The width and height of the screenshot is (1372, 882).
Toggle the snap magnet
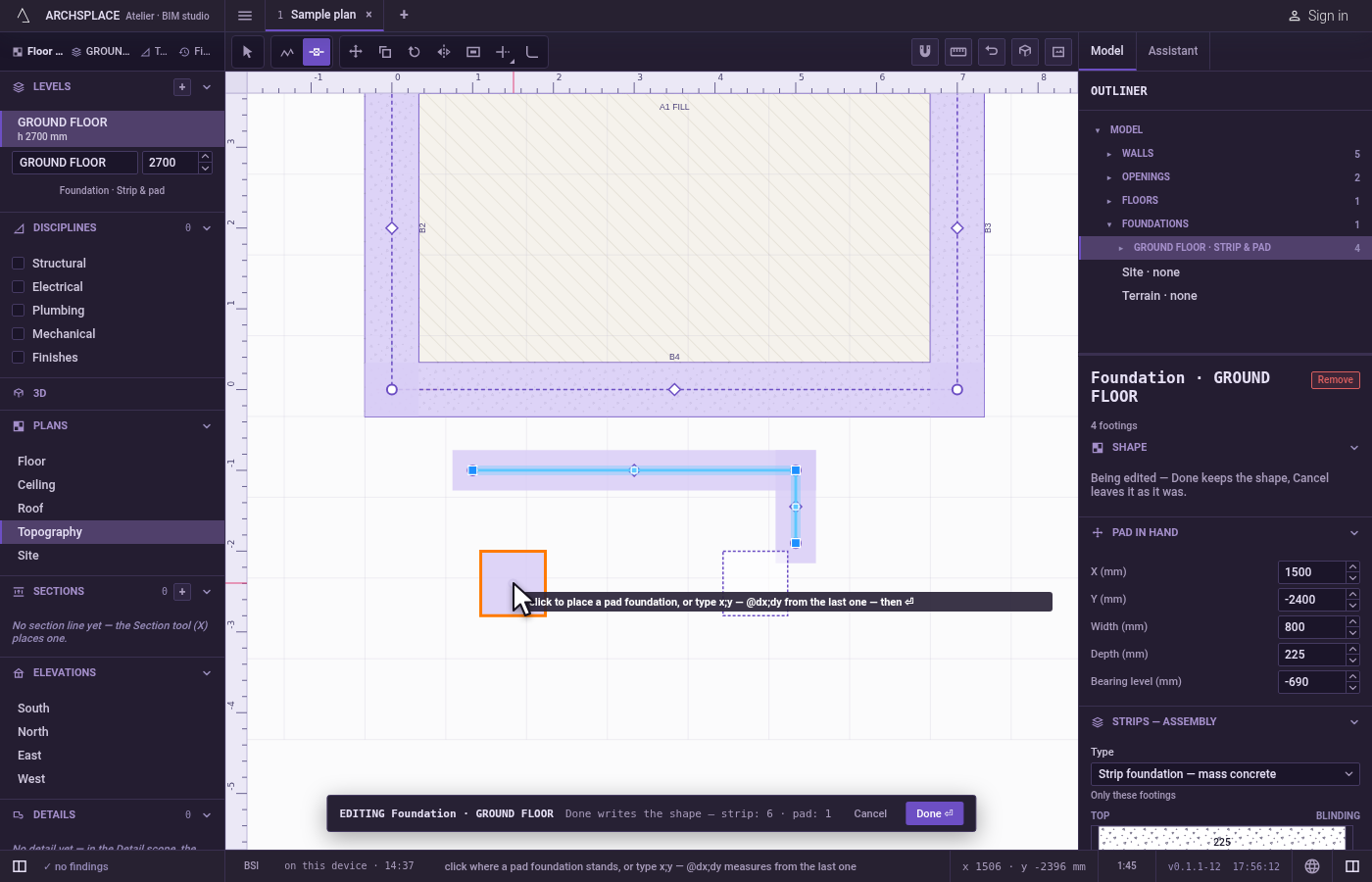[925, 51]
